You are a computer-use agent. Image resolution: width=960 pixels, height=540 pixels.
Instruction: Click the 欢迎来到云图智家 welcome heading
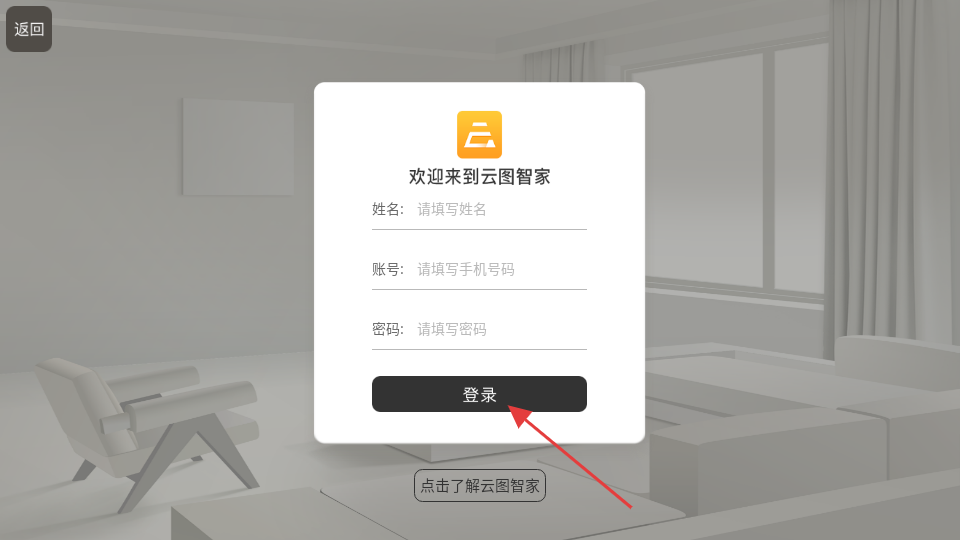(479, 176)
